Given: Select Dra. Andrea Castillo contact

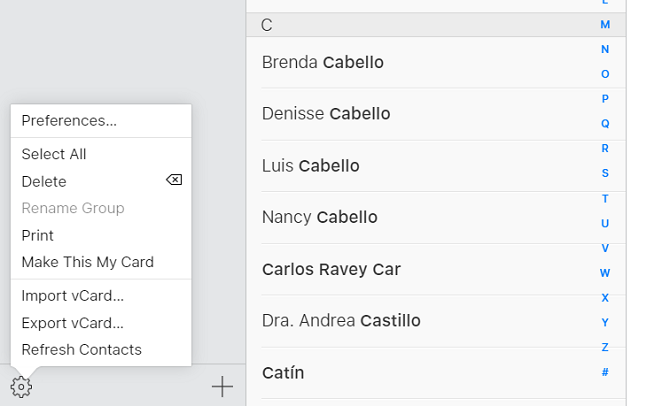Looking at the screenshot, I should [x=341, y=321].
